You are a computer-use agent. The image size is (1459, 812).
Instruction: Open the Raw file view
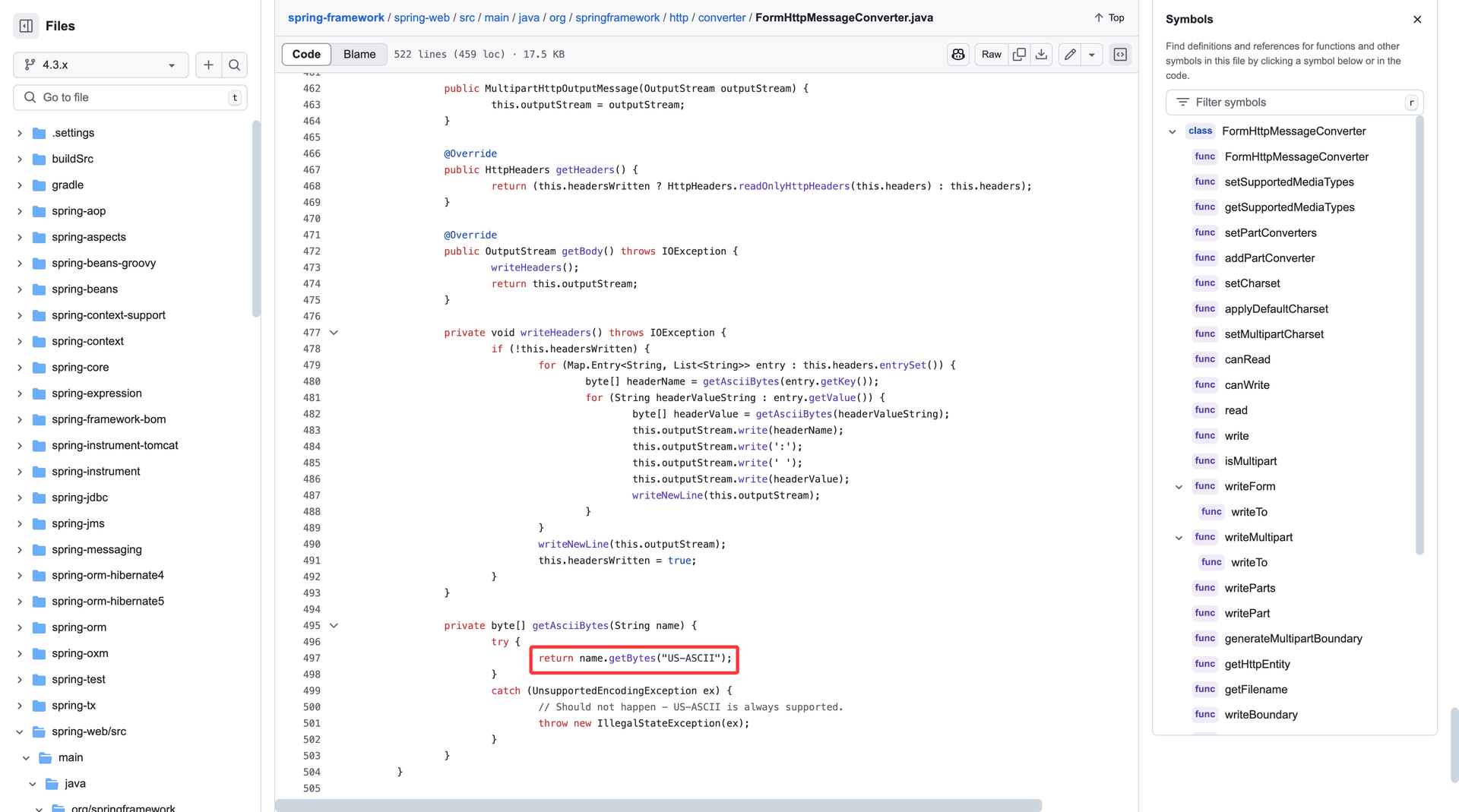coord(991,54)
